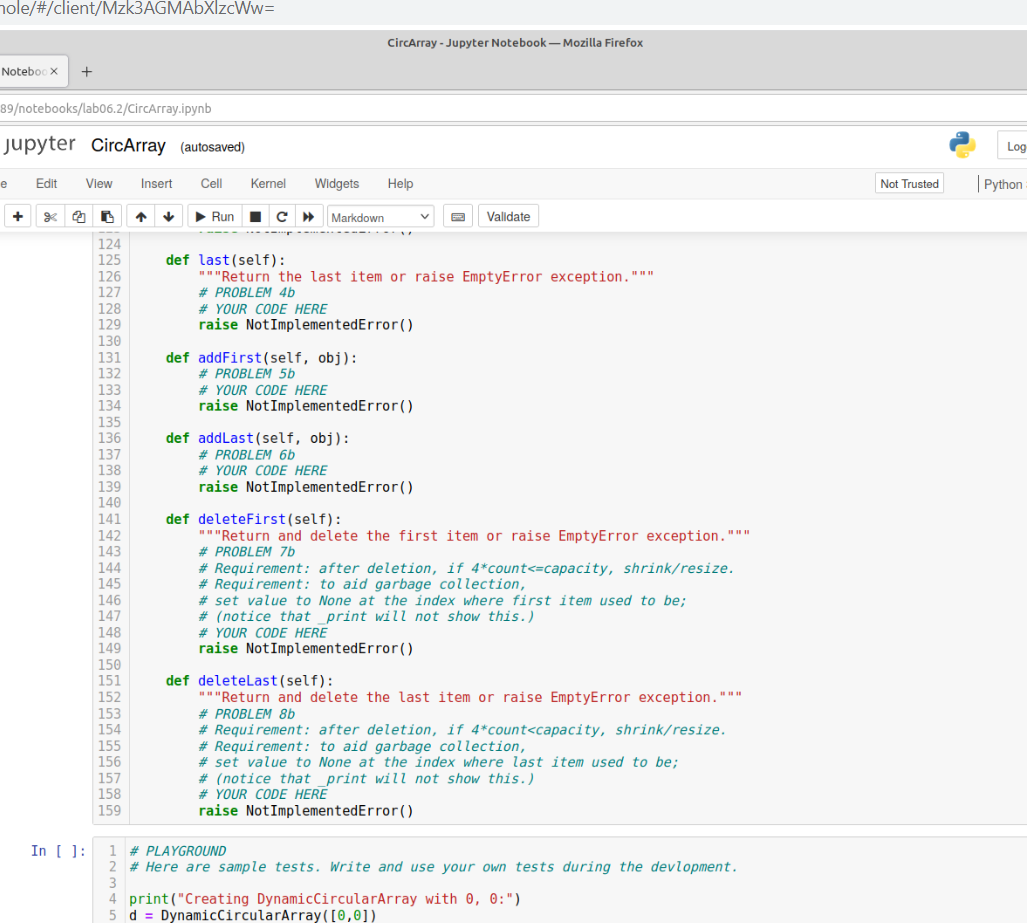Open the Markdown cell type dropdown
1027x923 pixels.
click(x=380, y=216)
